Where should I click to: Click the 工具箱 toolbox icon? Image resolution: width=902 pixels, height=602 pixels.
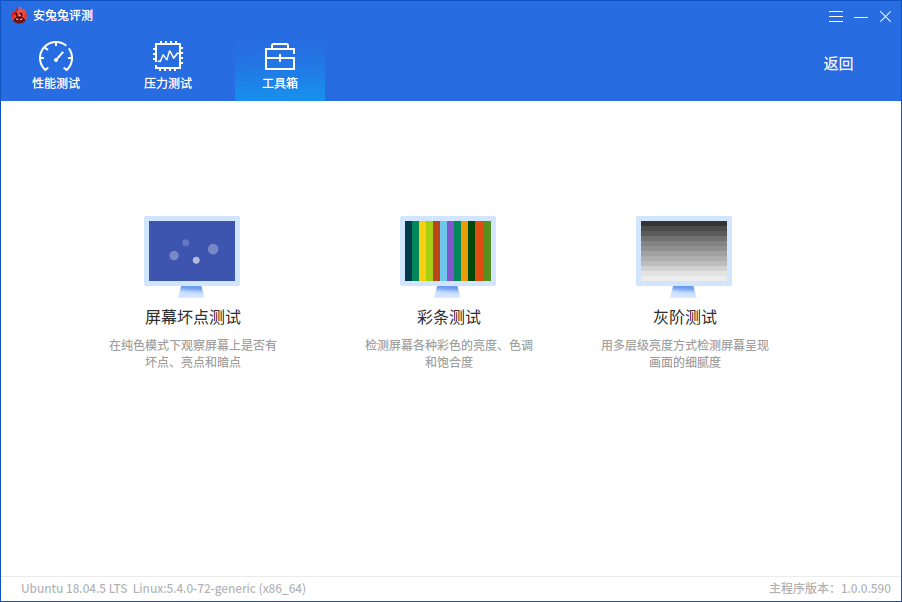pos(280,56)
